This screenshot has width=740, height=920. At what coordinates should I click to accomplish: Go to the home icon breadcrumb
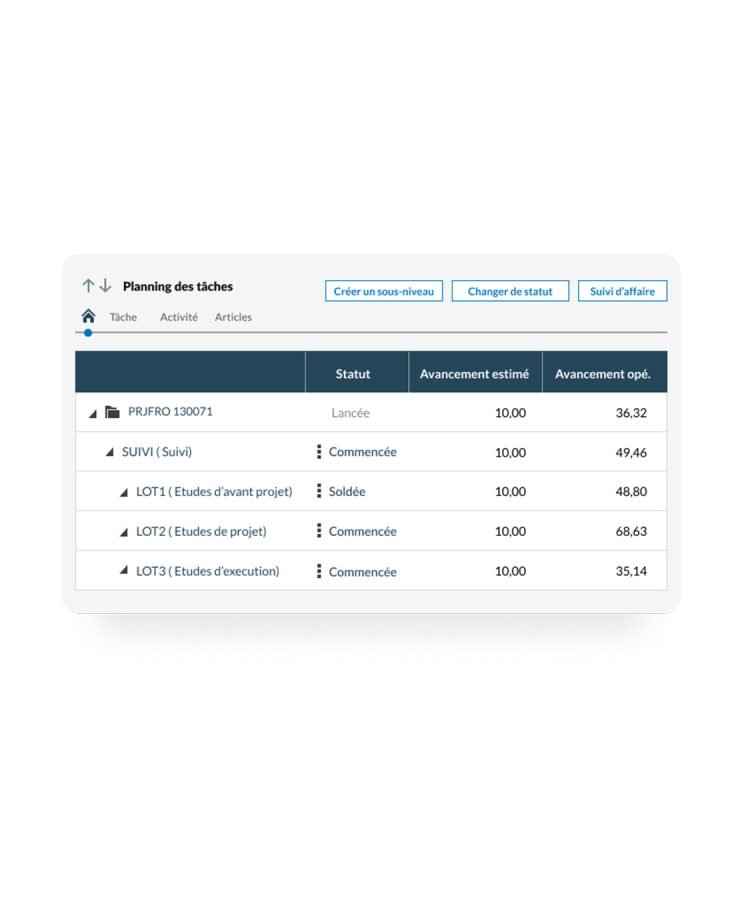pos(89,316)
